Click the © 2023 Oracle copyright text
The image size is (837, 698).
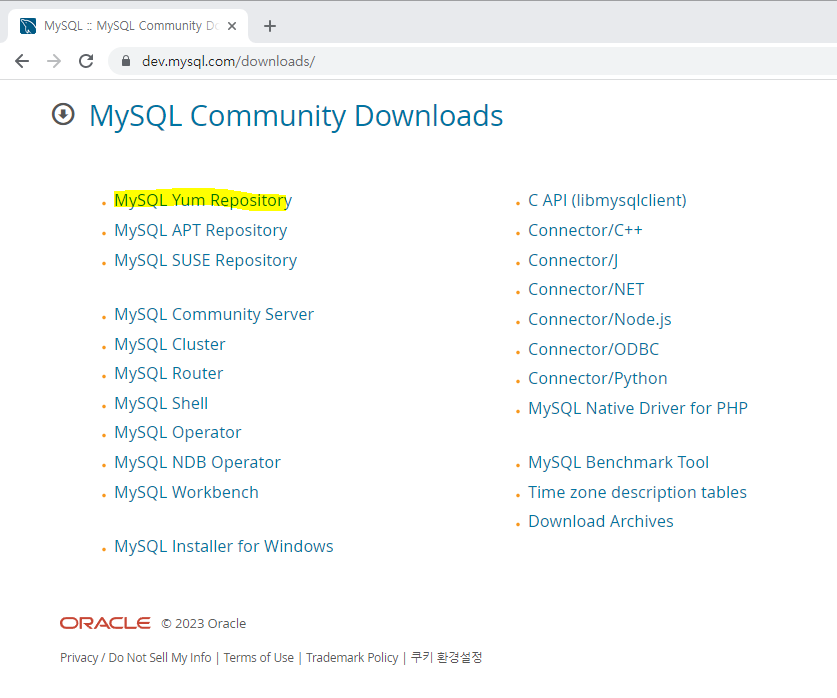(x=204, y=623)
